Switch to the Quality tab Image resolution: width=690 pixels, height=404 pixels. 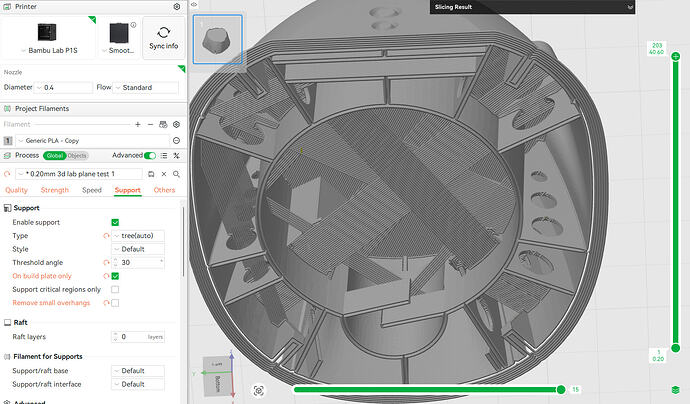16,190
